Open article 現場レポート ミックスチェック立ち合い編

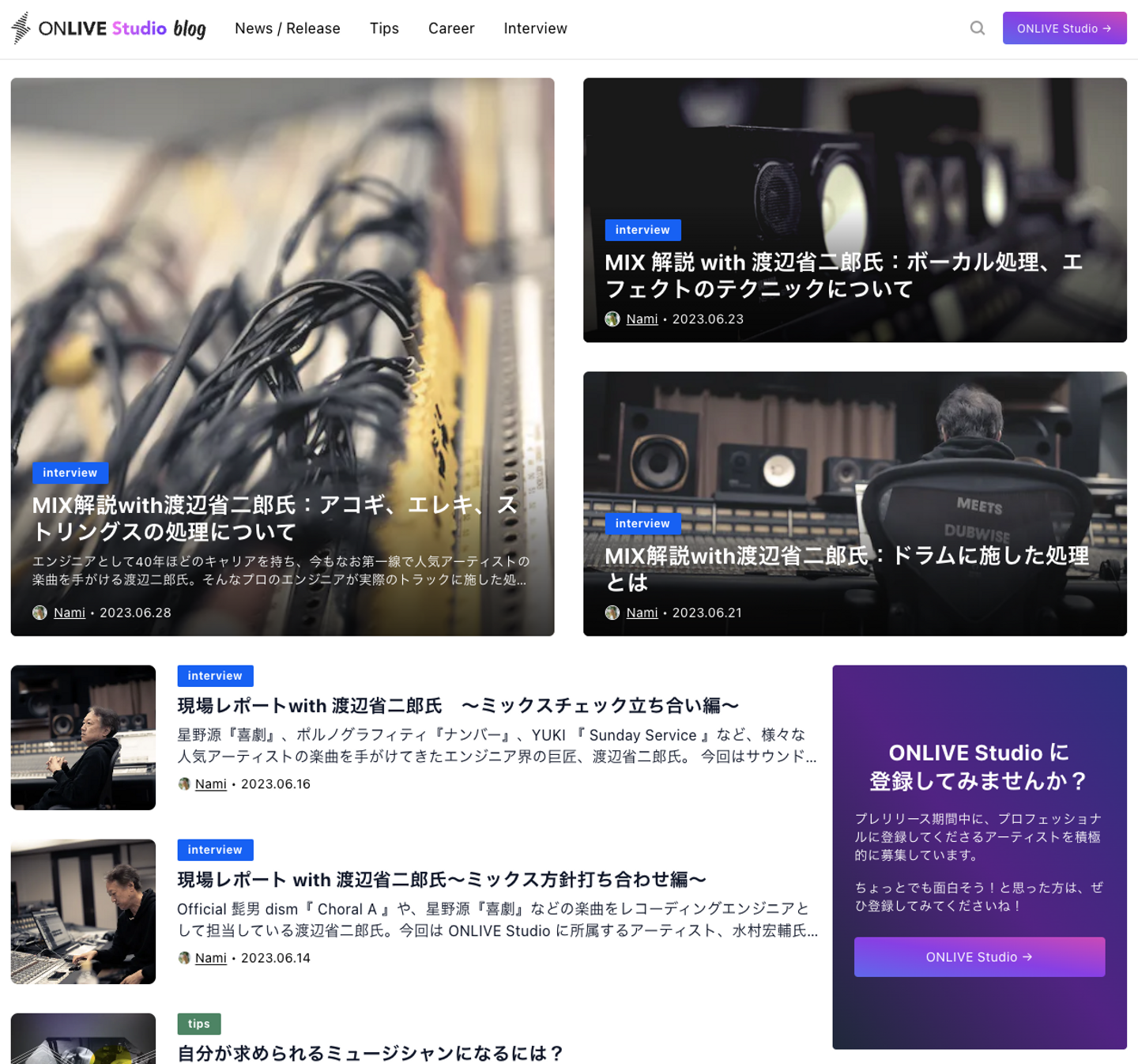(x=458, y=705)
